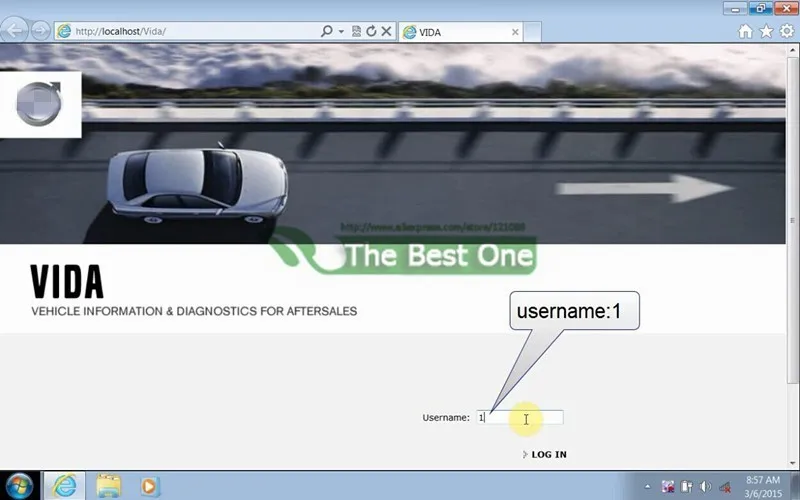Open File Explorer from the taskbar
Image resolution: width=800 pixels, height=500 pixels.
109,486
